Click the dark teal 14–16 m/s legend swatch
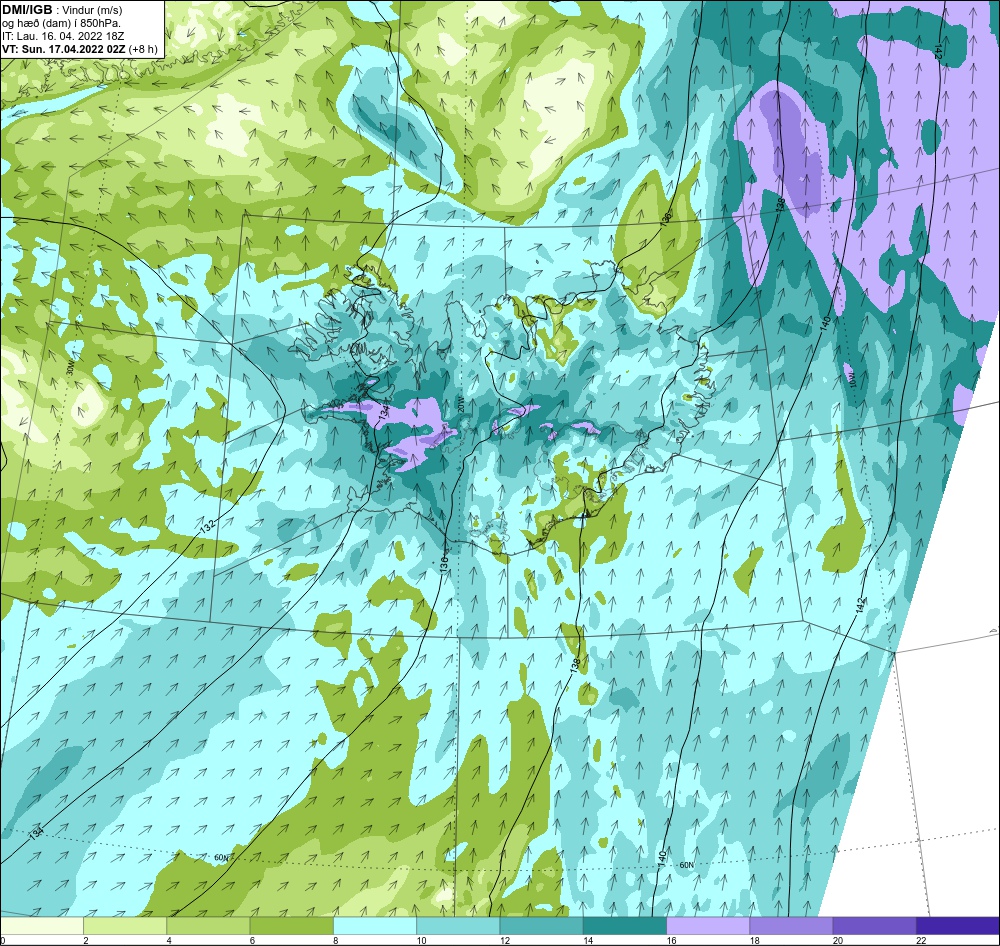The height and width of the screenshot is (946, 1000). (624, 925)
